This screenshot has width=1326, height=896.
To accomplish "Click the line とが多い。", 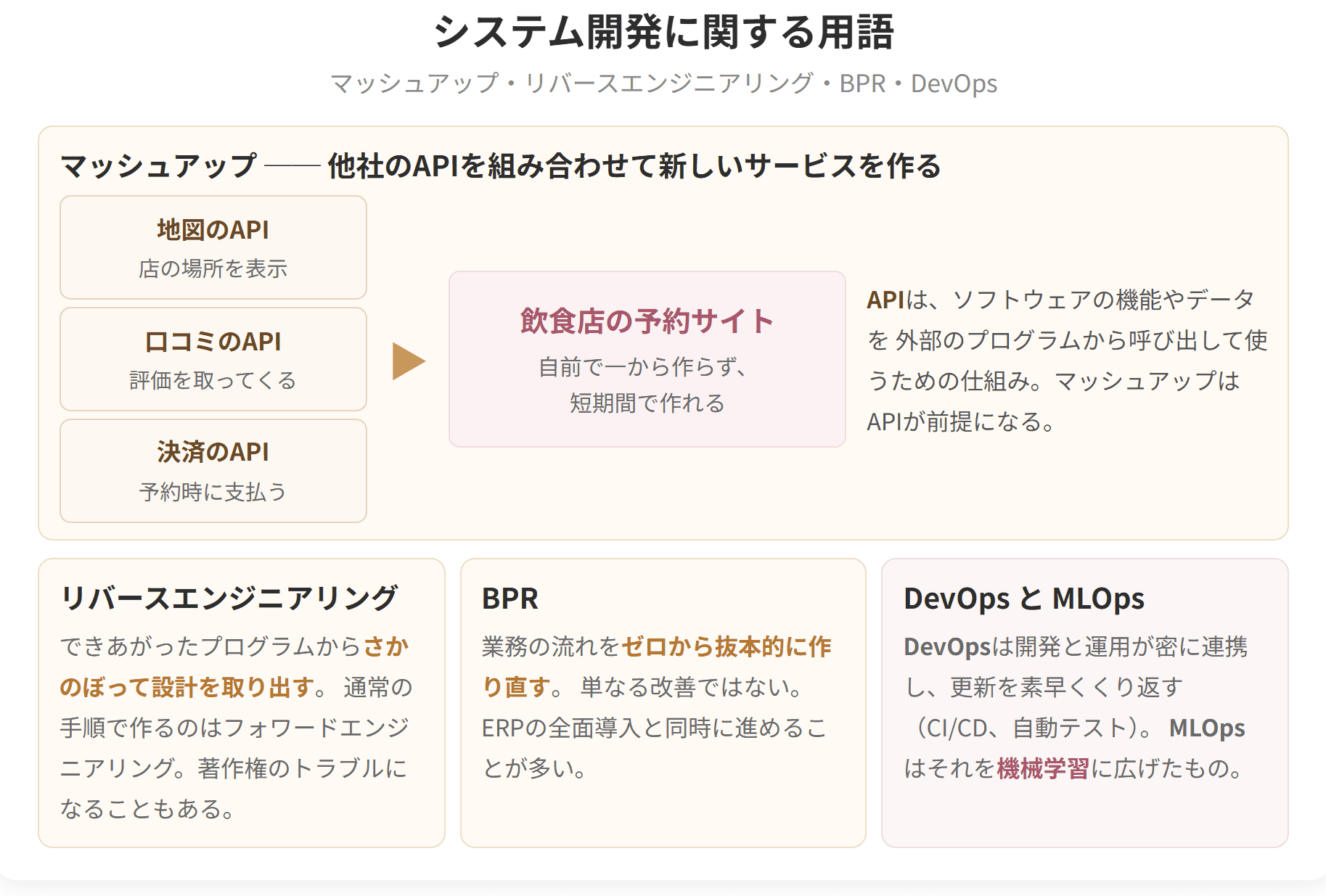I will coord(535,768).
